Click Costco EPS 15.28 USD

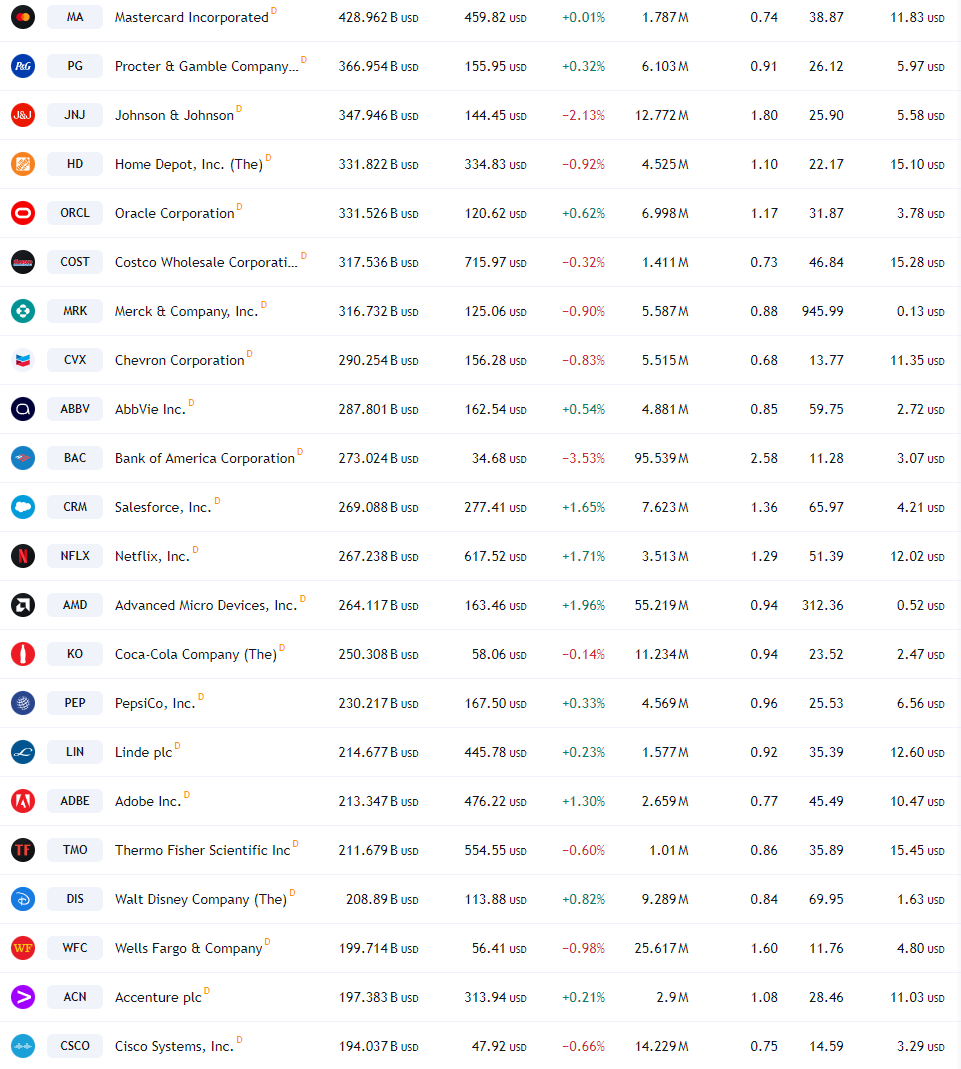point(917,262)
